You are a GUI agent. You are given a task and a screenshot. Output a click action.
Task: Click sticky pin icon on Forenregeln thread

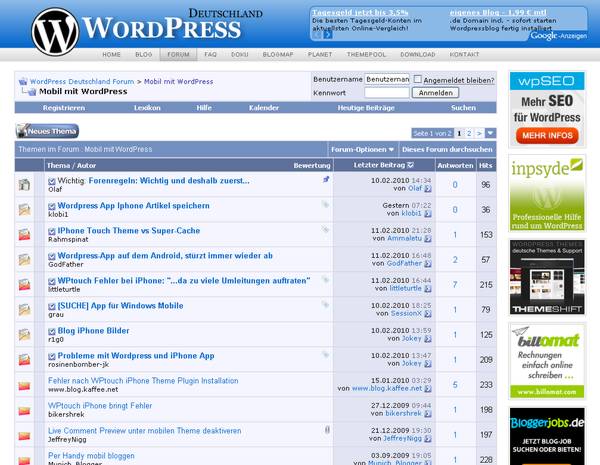pos(326,179)
